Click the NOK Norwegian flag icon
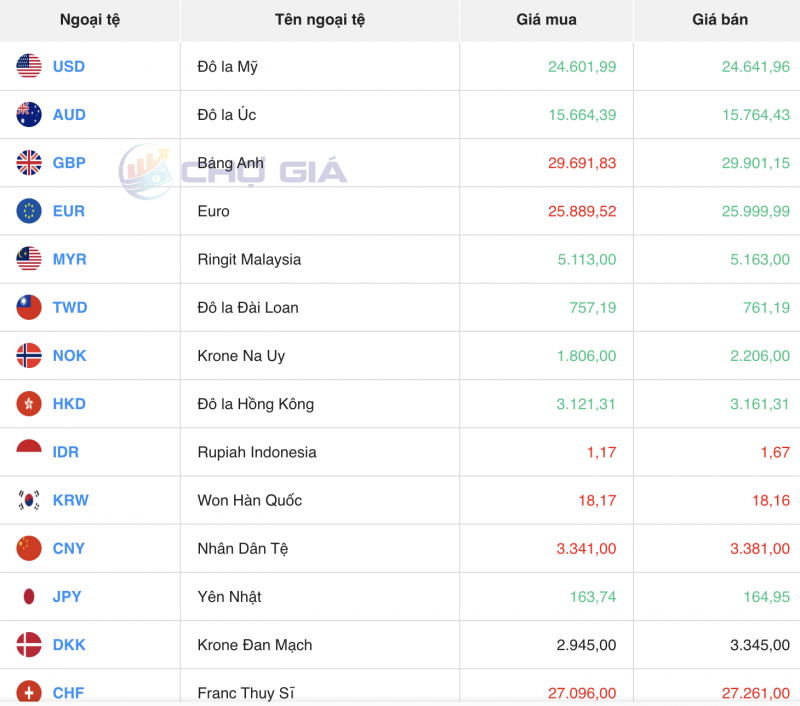800x706 pixels. (27, 356)
